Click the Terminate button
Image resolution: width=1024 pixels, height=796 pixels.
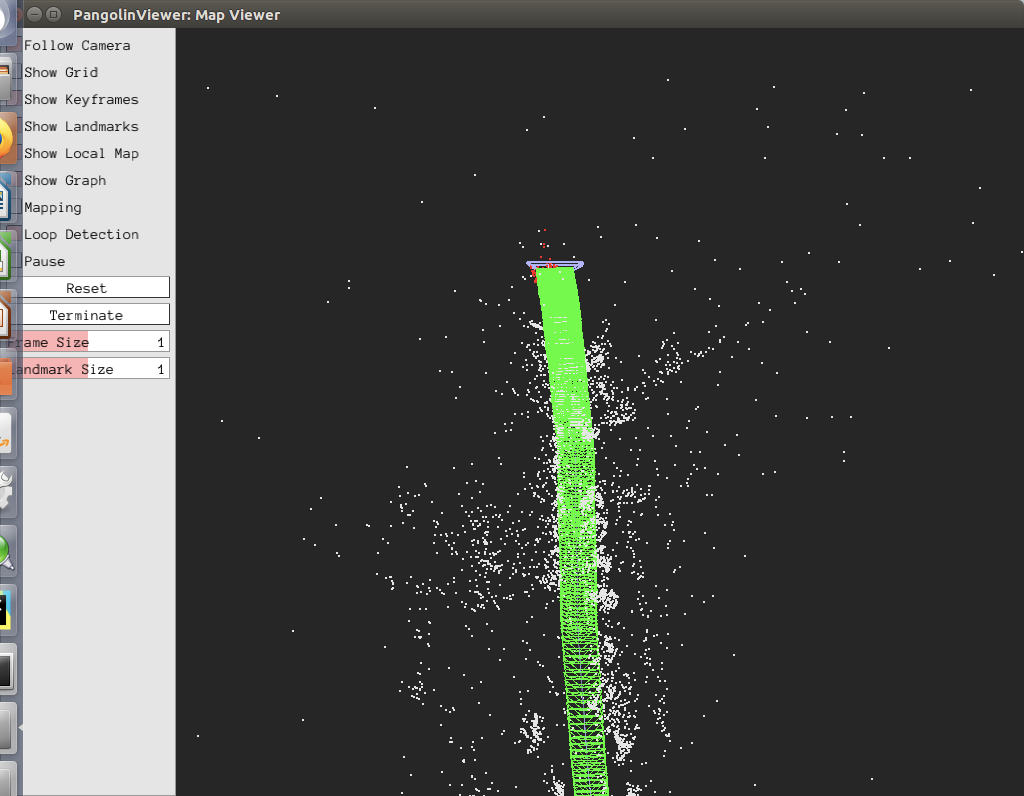click(x=95, y=314)
